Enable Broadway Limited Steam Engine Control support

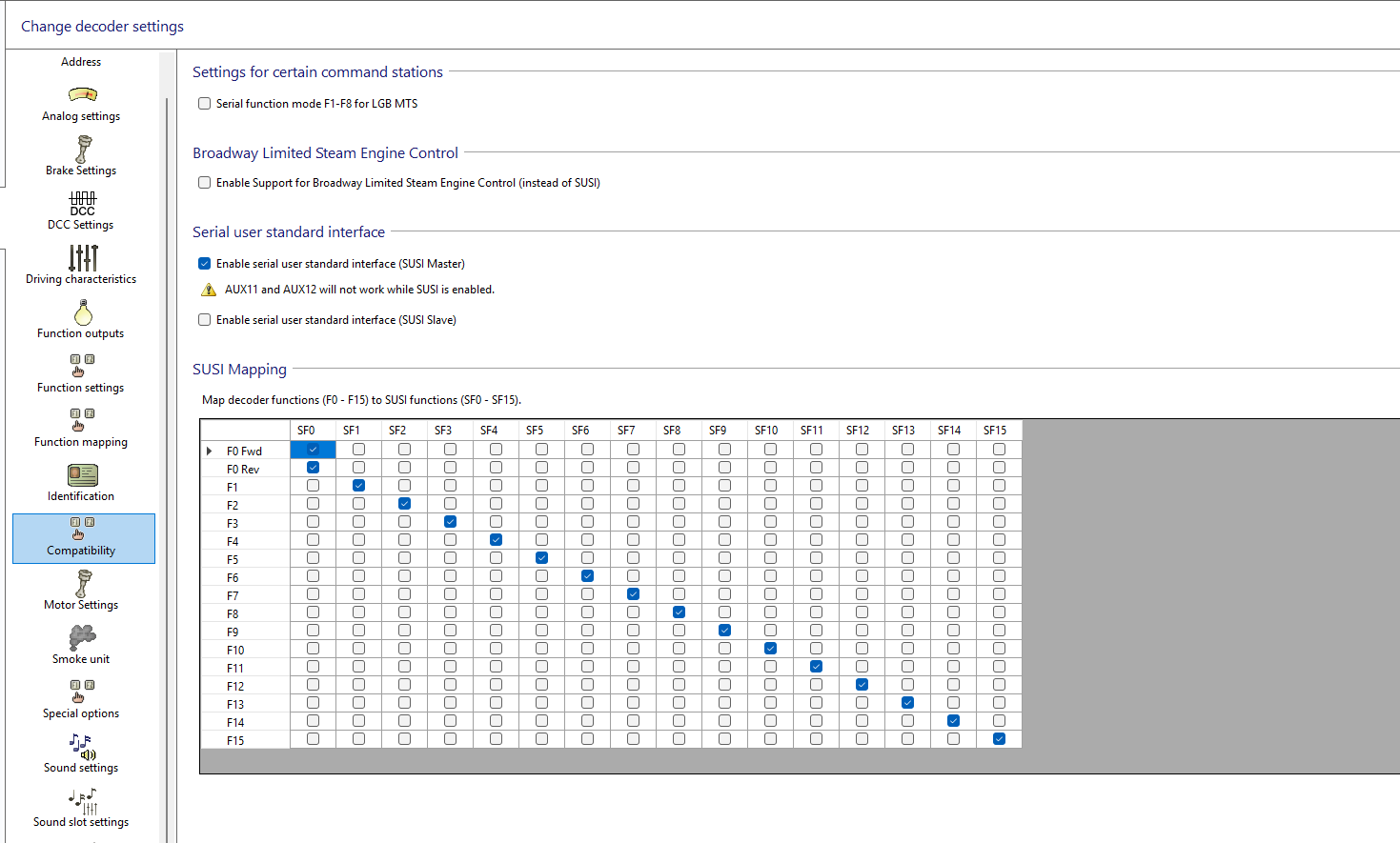click(x=204, y=183)
